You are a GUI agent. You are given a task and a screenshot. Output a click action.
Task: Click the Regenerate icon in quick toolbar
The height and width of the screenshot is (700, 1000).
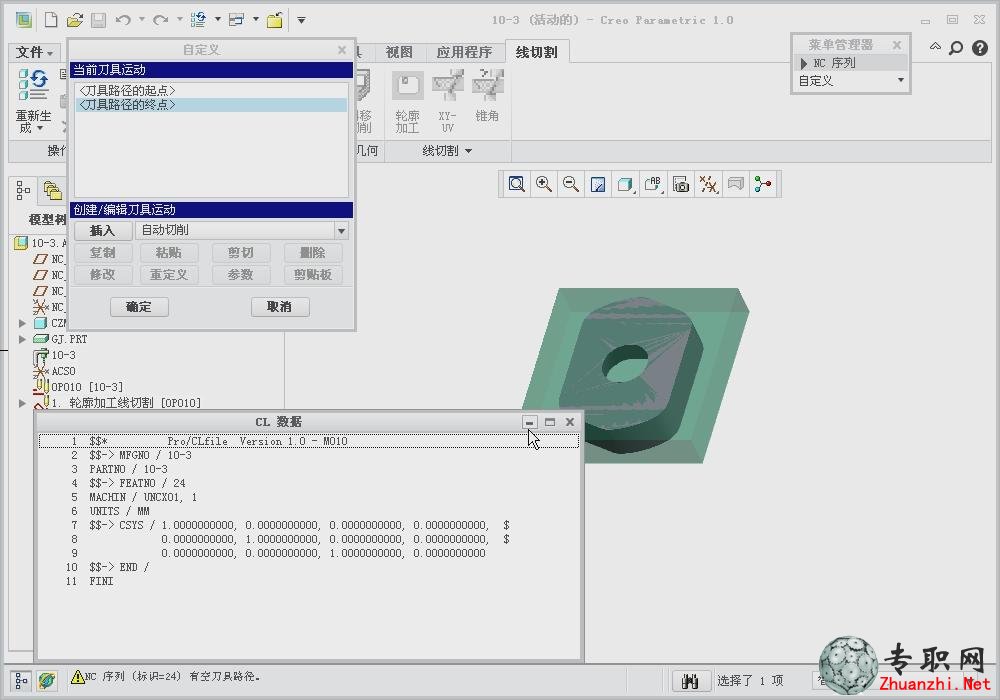(x=198, y=20)
